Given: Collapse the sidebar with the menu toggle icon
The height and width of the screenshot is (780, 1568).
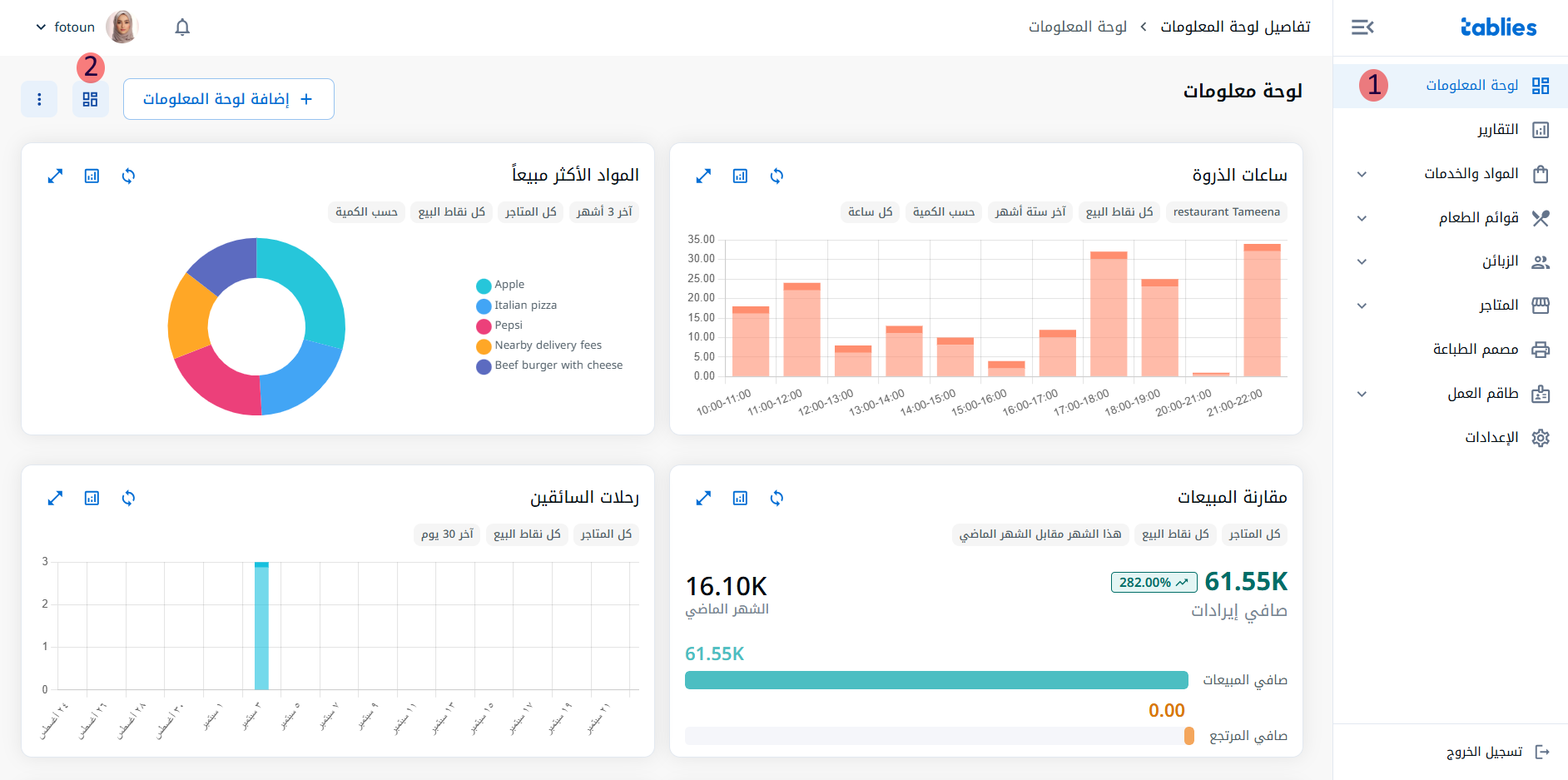Looking at the screenshot, I should [x=1362, y=27].
